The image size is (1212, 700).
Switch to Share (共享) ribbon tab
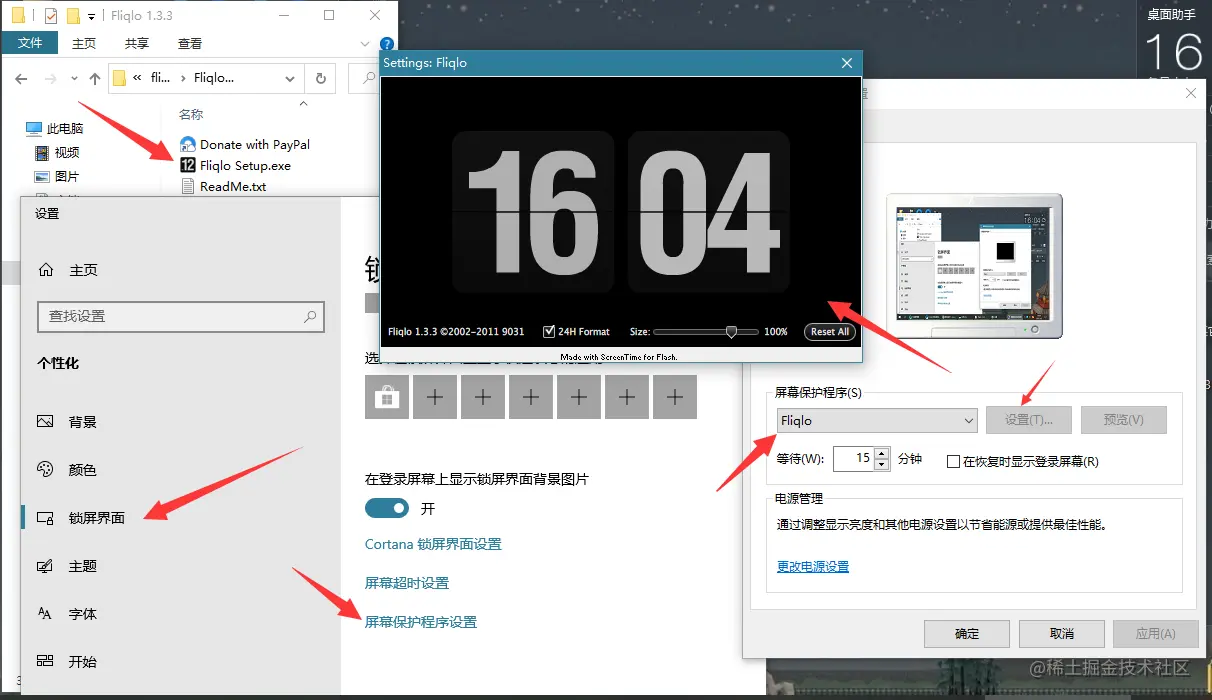pyautogui.click(x=137, y=43)
